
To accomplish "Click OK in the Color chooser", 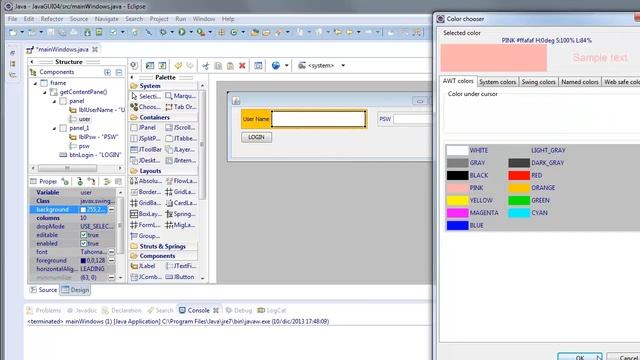I will [580, 357].
